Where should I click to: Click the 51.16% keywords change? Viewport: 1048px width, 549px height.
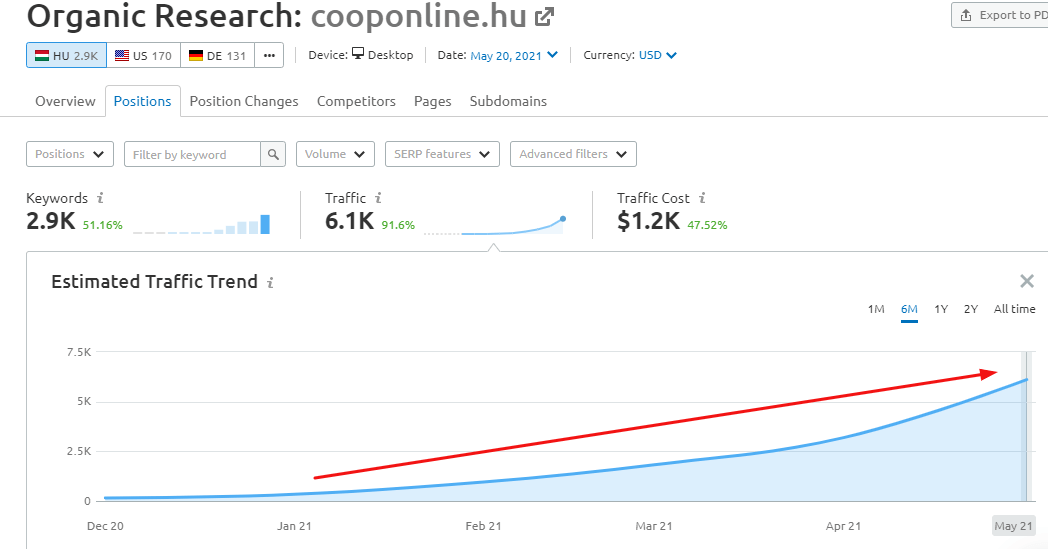click(x=102, y=225)
